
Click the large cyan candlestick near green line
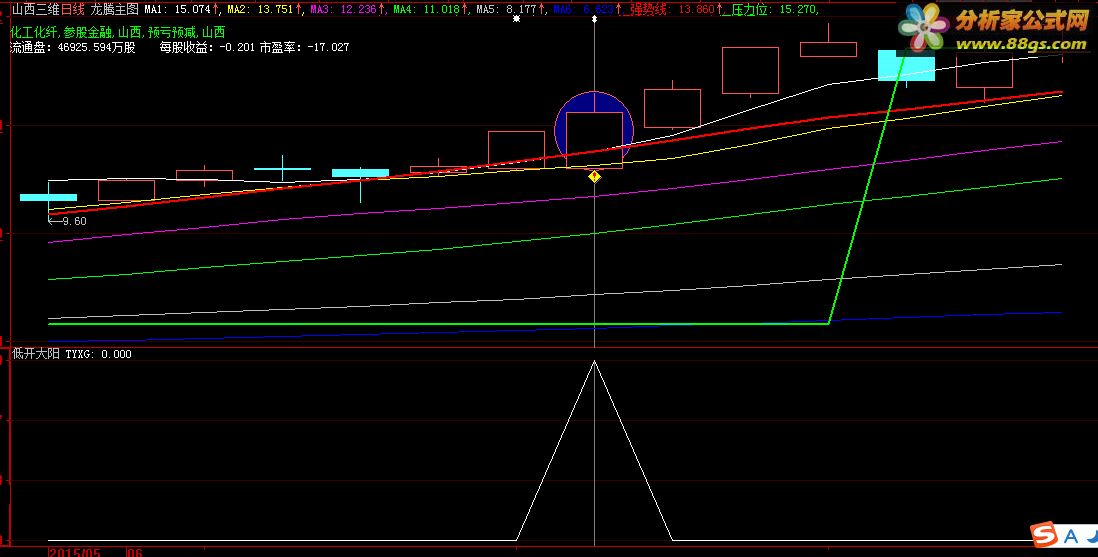pos(906,65)
